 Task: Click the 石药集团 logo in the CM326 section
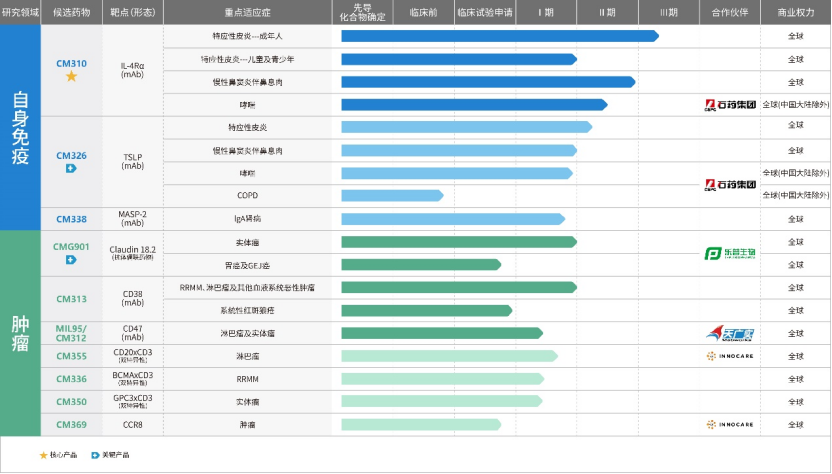pyautogui.click(x=730, y=185)
